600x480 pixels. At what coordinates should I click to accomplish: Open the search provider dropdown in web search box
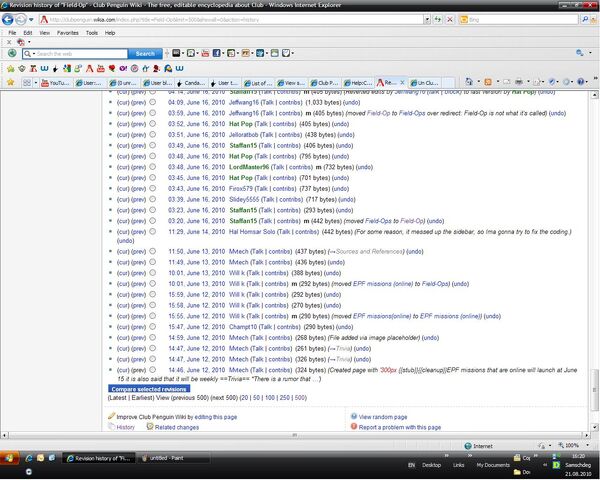click(x=34, y=54)
